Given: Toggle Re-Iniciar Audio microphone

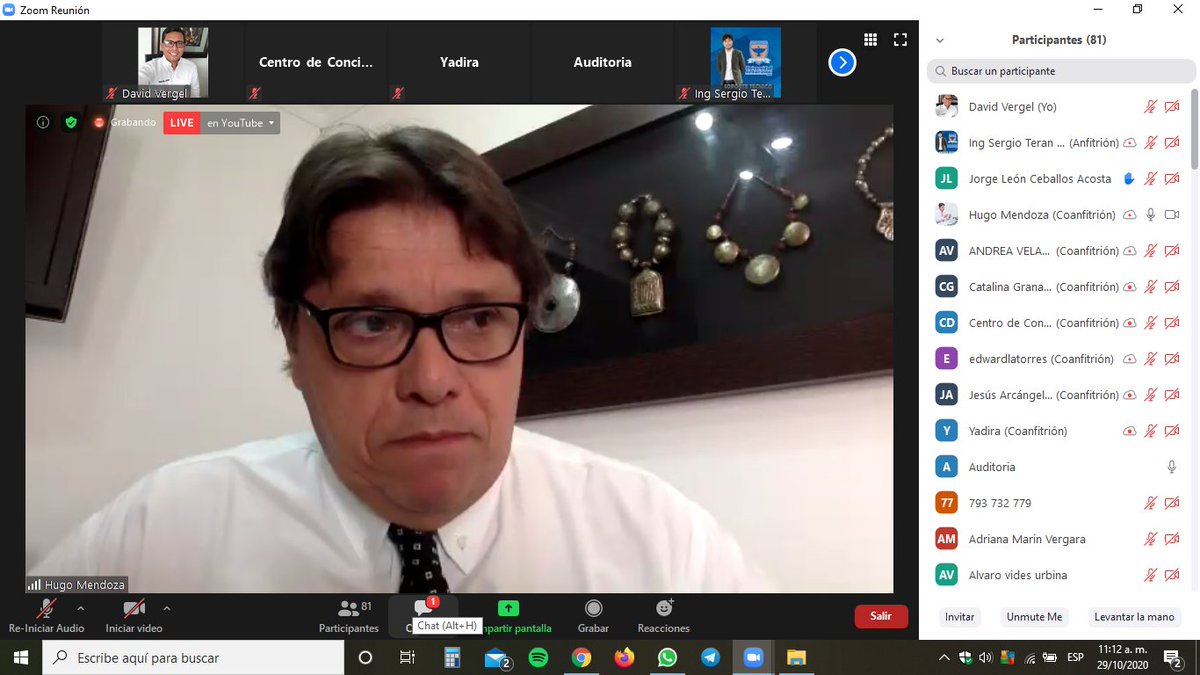Looking at the screenshot, I should click(46, 616).
